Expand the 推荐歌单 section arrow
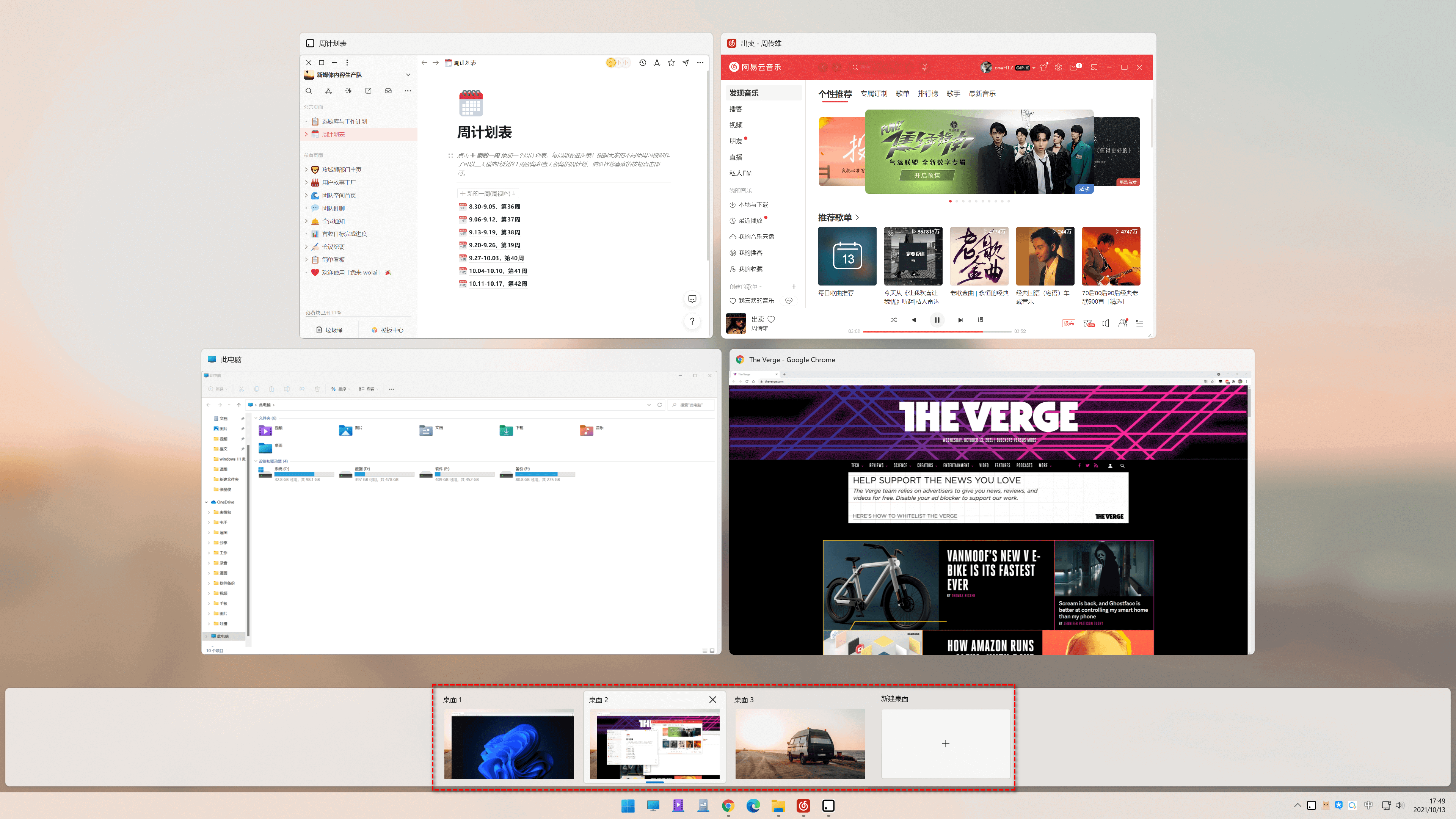 (857, 218)
